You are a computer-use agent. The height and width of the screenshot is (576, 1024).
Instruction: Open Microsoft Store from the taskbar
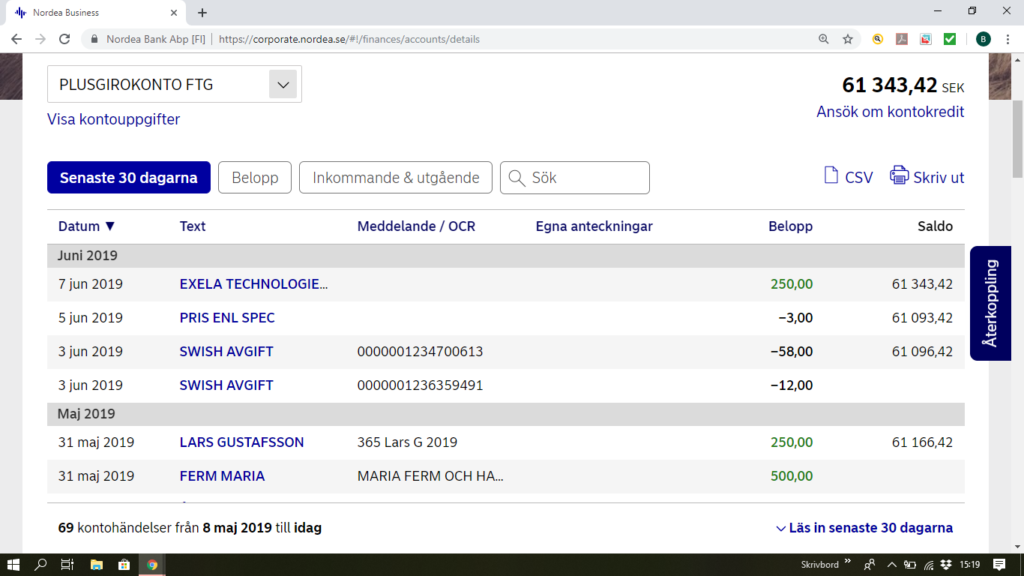click(124, 565)
